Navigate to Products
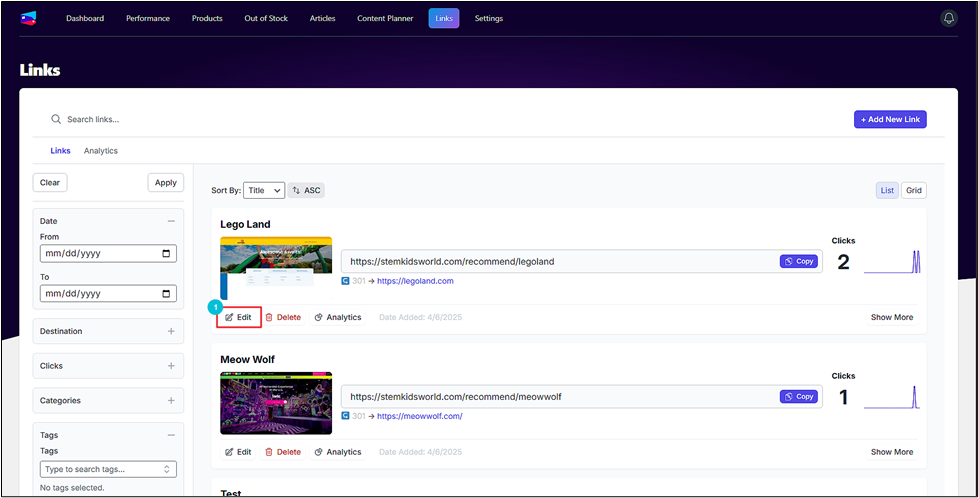979x498 pixels. pyautogui.click(x=207, y=18)
